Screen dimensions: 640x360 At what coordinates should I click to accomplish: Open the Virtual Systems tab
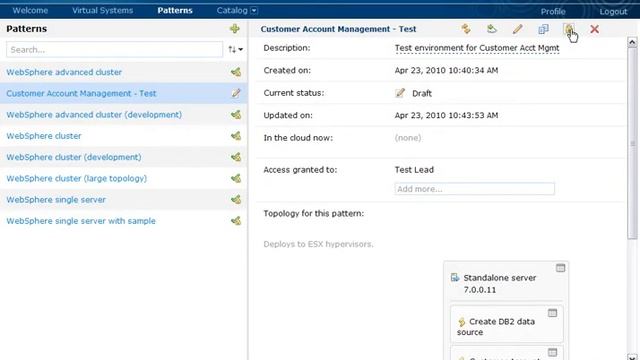click(102, 10)
